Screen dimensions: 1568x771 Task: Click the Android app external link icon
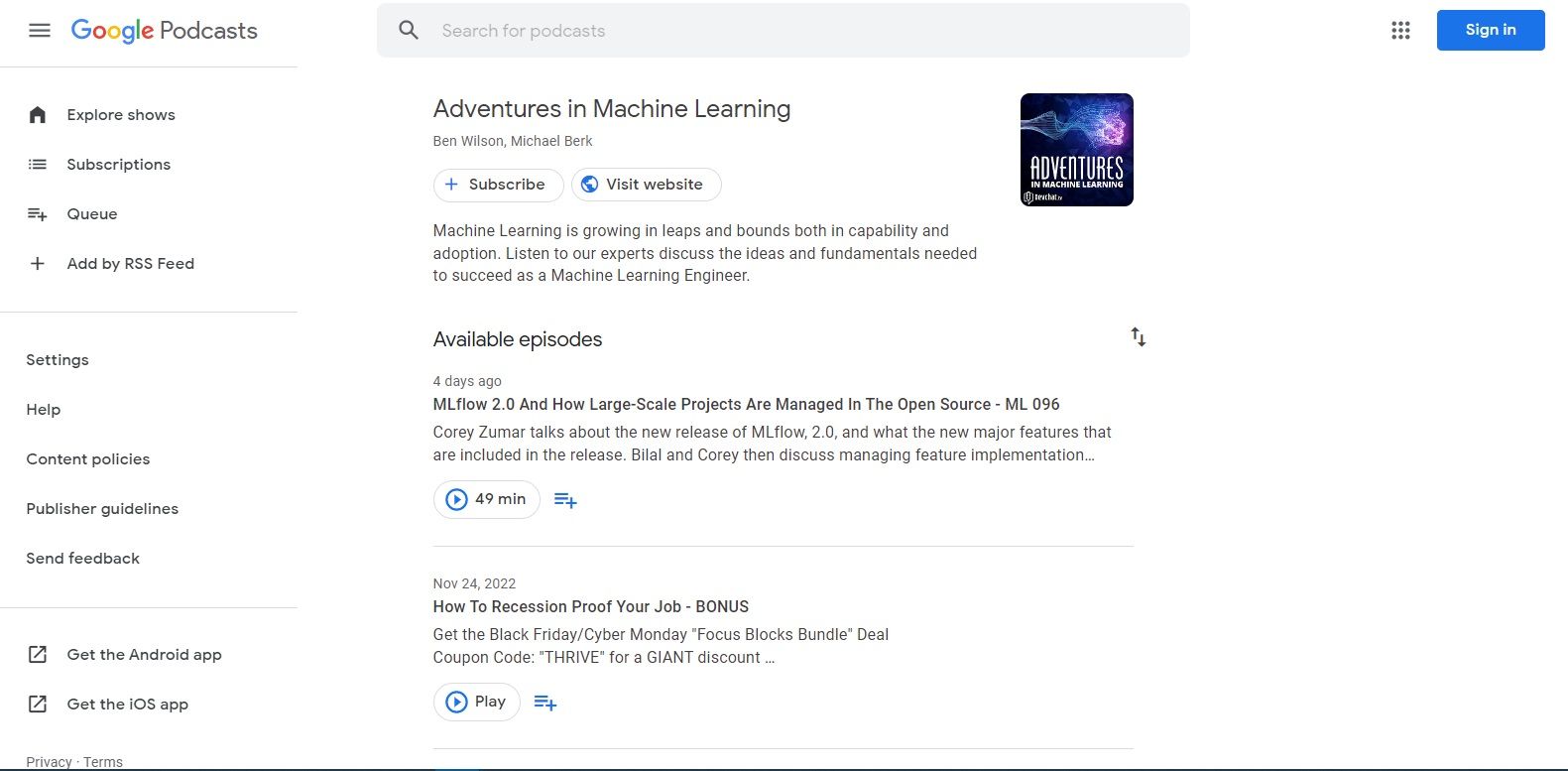tap(38, 655)
